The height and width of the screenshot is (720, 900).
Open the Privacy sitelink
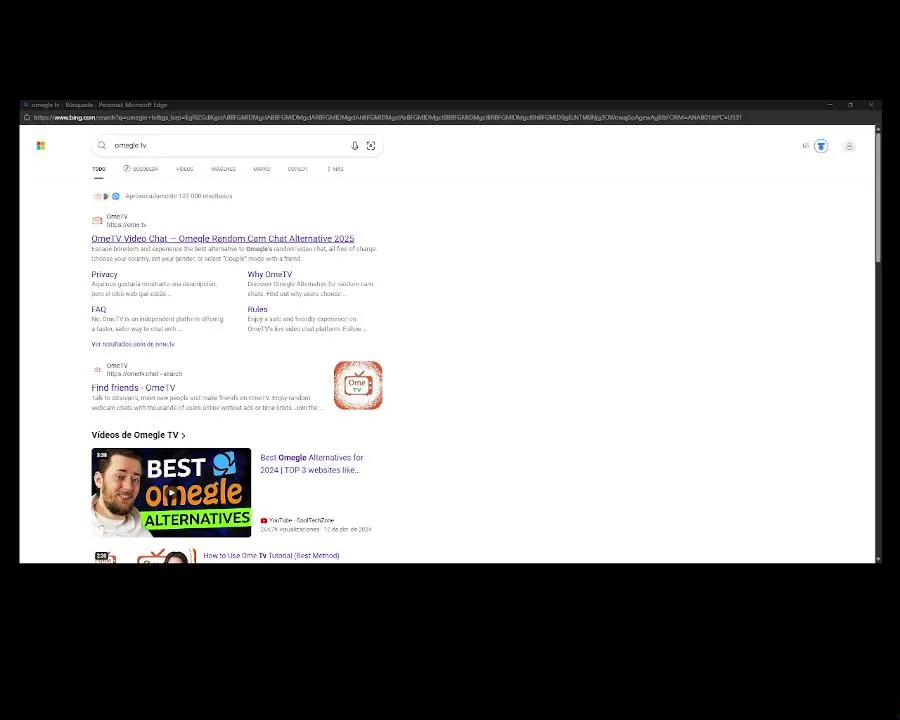[104, 274]
